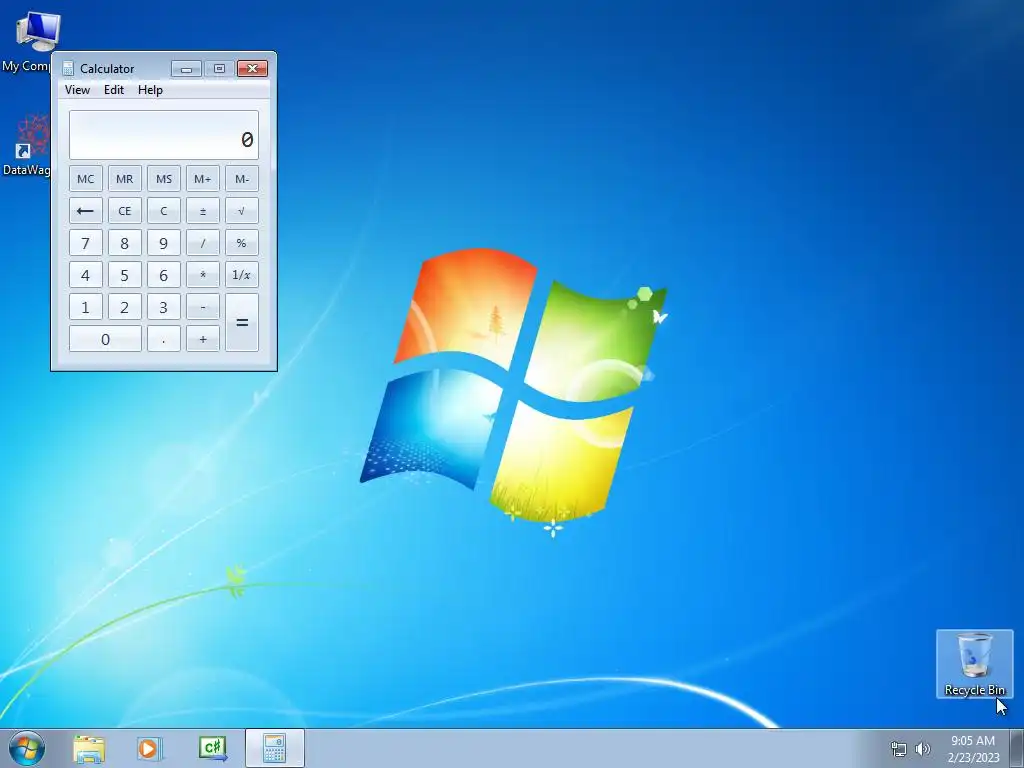This screenshot has width=1024, height=768.
Task: Click digit 2 on calculator
Action: coord(125,307)
